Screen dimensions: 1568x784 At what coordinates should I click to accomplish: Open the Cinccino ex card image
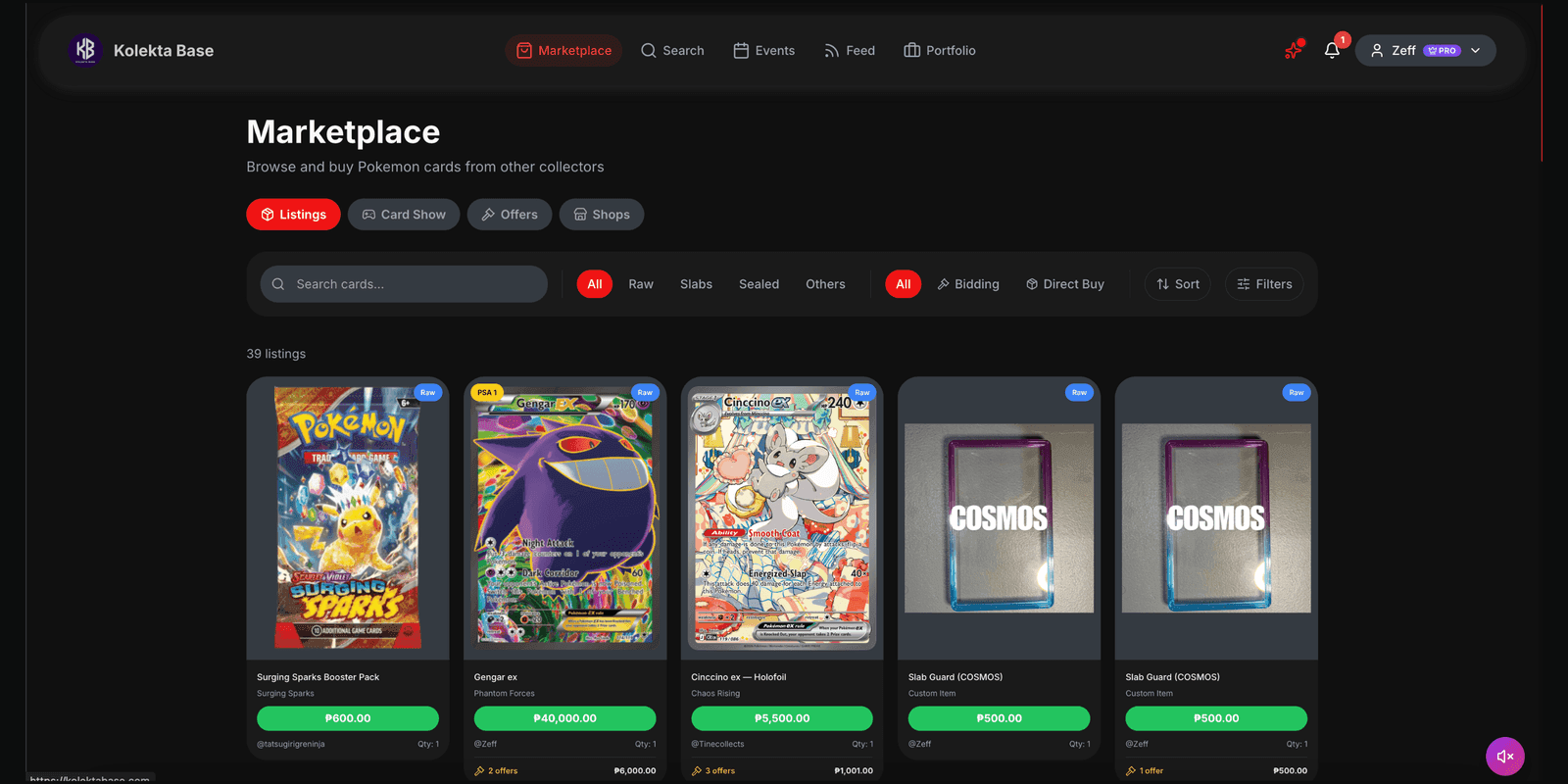[782, 518]
